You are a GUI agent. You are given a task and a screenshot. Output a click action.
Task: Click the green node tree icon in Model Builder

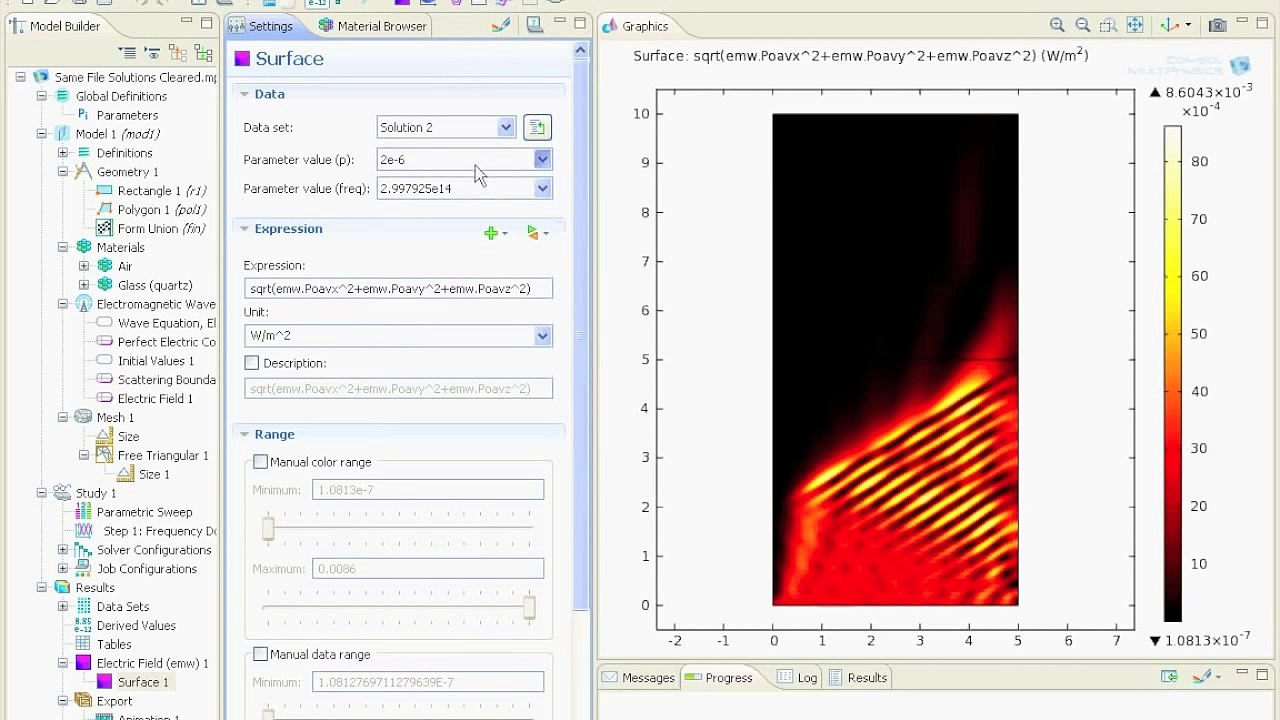pyautogui.click(x=204, y=52)
